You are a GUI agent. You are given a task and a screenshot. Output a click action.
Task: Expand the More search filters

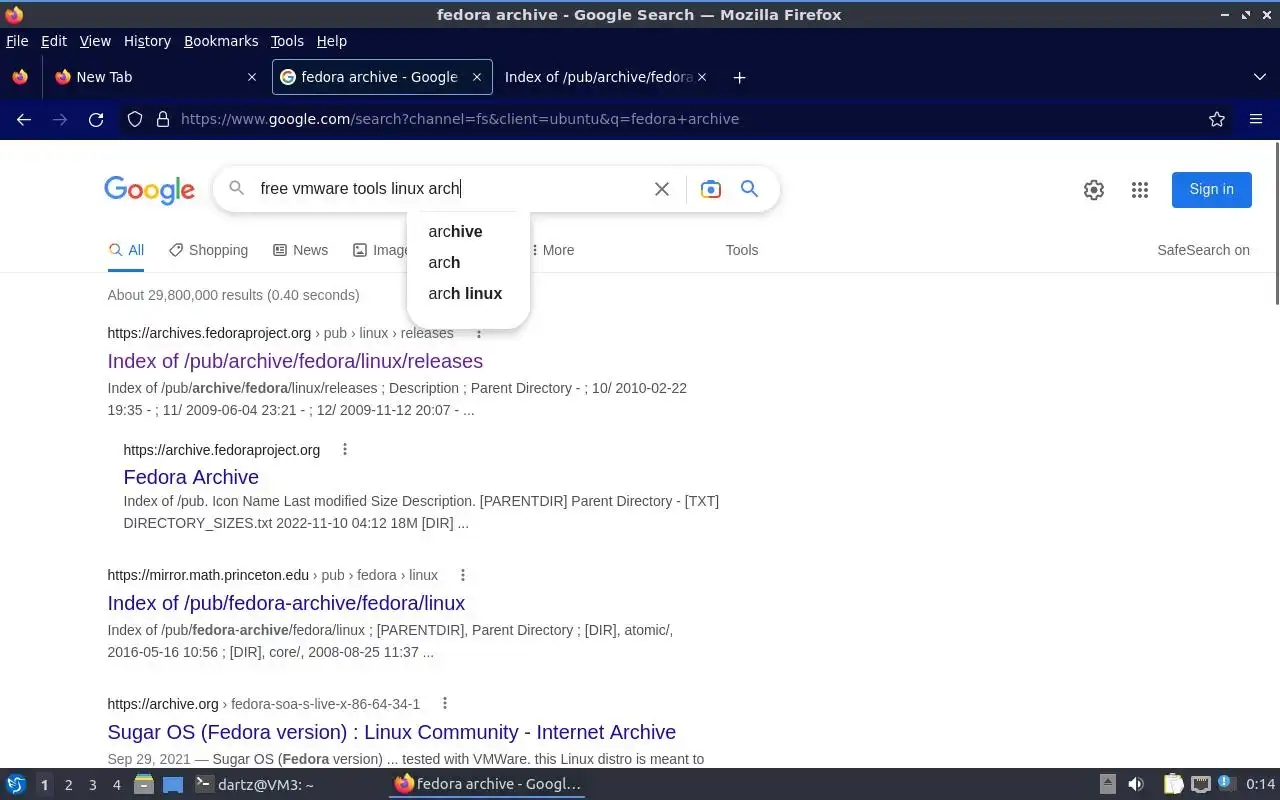552,250
